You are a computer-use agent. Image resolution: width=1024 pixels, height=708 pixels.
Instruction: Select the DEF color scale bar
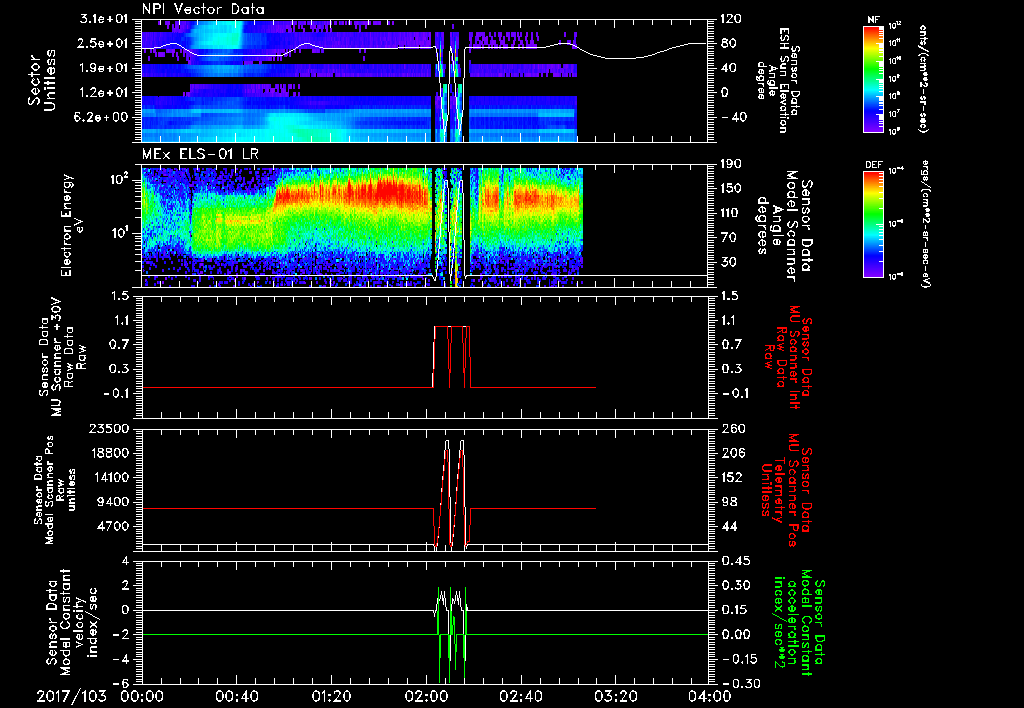(x=872, y=222)
